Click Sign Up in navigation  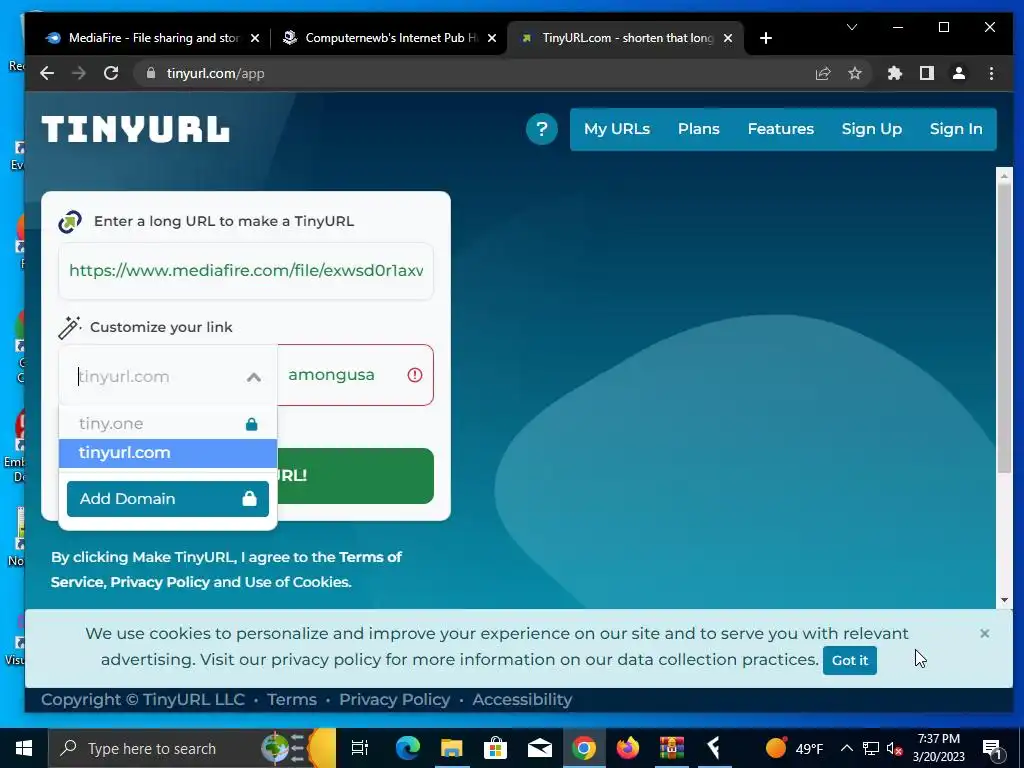click(871, 129)
